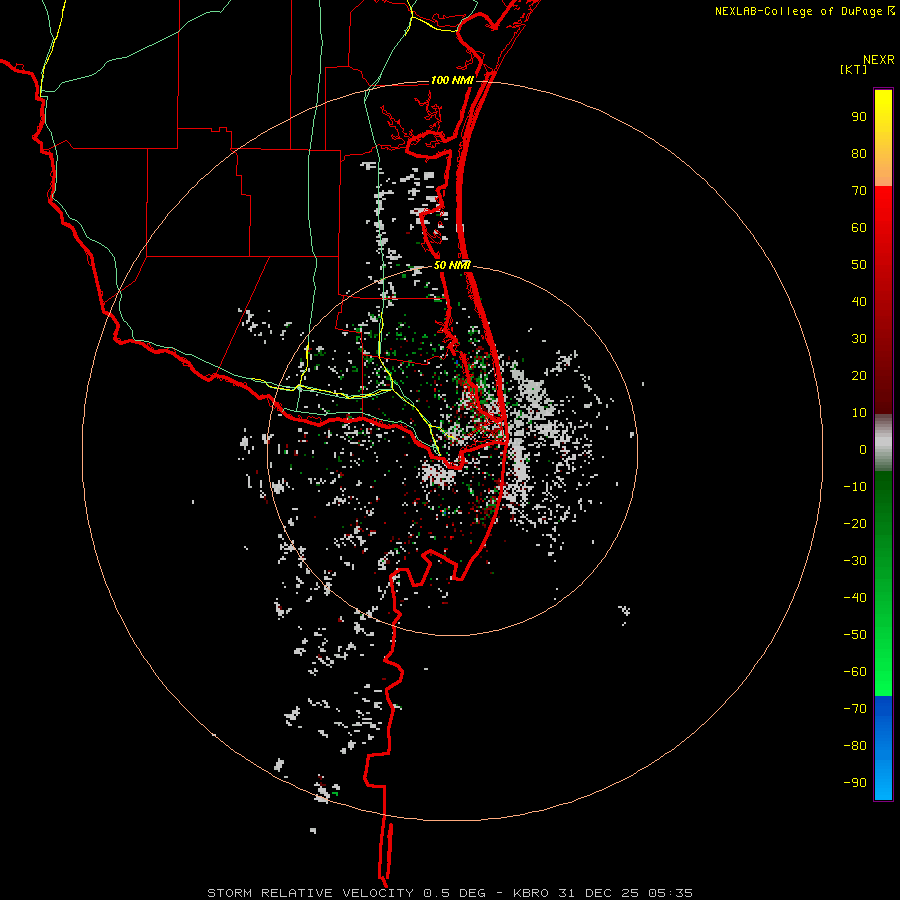Click the -20 value on the velocity scale
Viewport: 900px width, 900px height.
click(855, 523)
